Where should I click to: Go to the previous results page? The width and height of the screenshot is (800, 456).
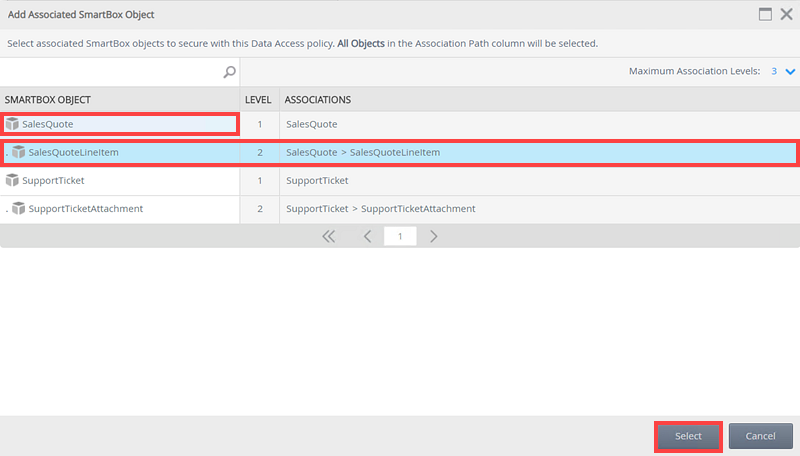pos(367,237)
